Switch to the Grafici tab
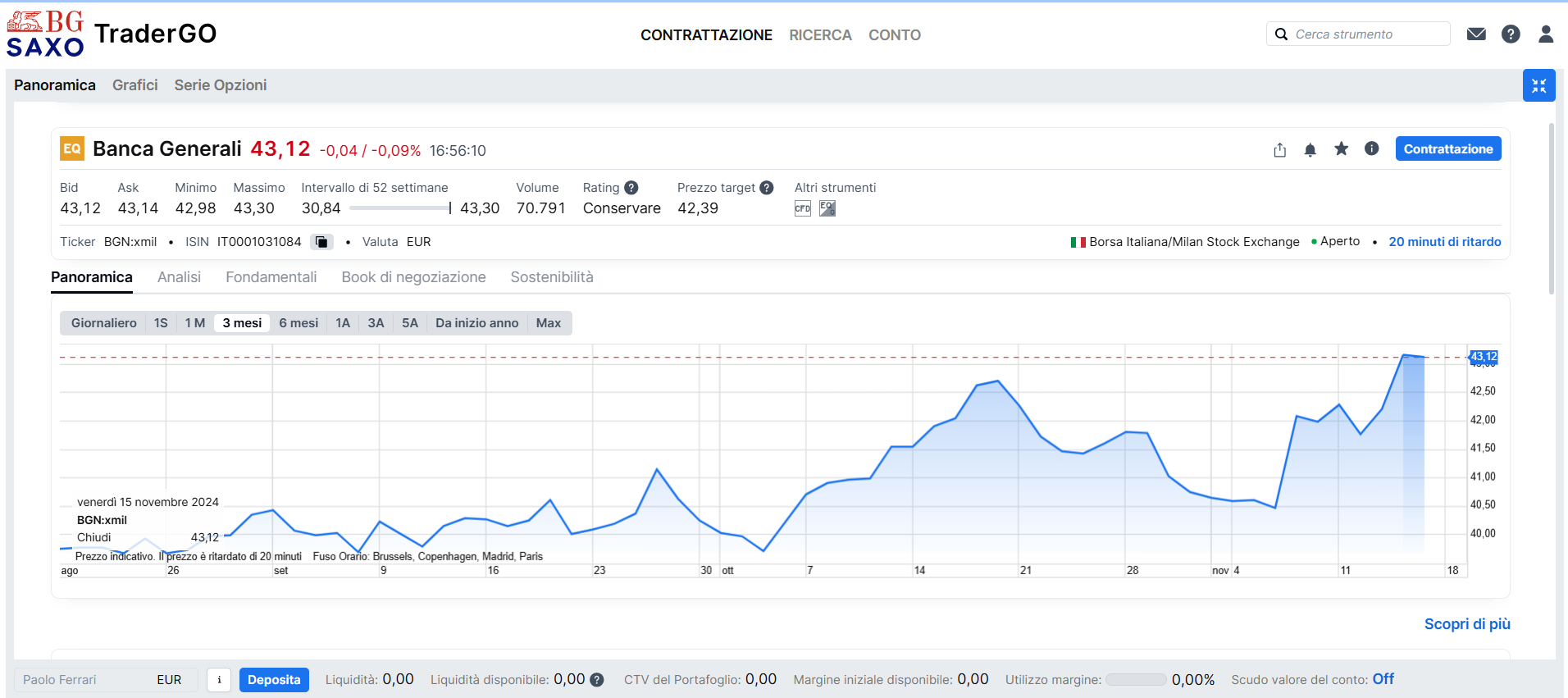 tap(135, 85)
